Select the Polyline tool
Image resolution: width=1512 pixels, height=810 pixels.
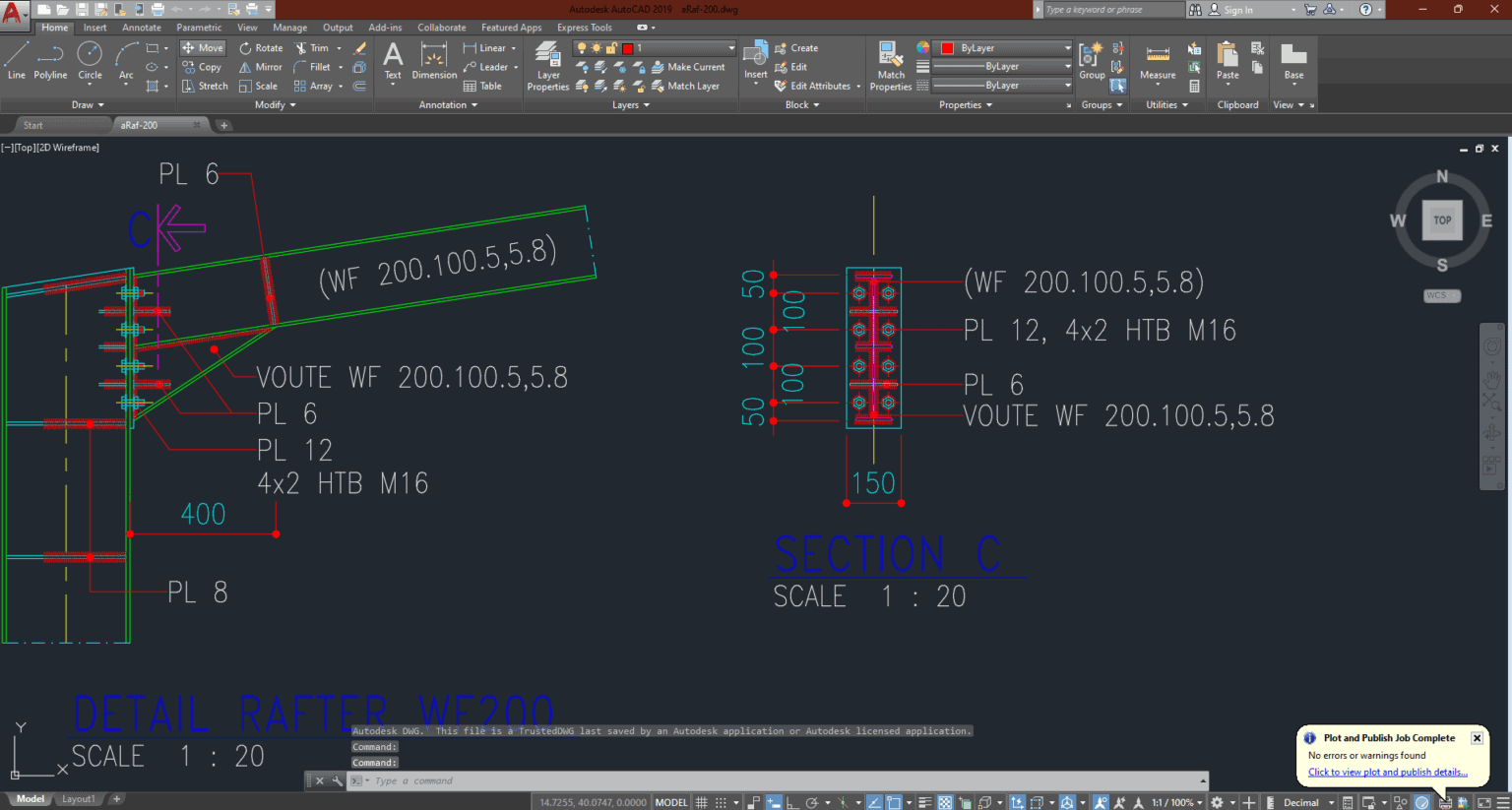(49, 62)
